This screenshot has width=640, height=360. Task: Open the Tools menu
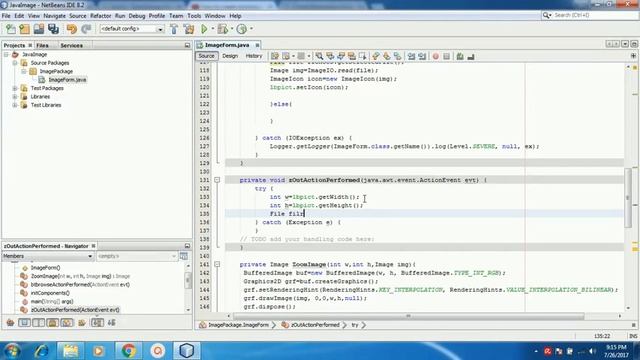(x=194, y=16)
